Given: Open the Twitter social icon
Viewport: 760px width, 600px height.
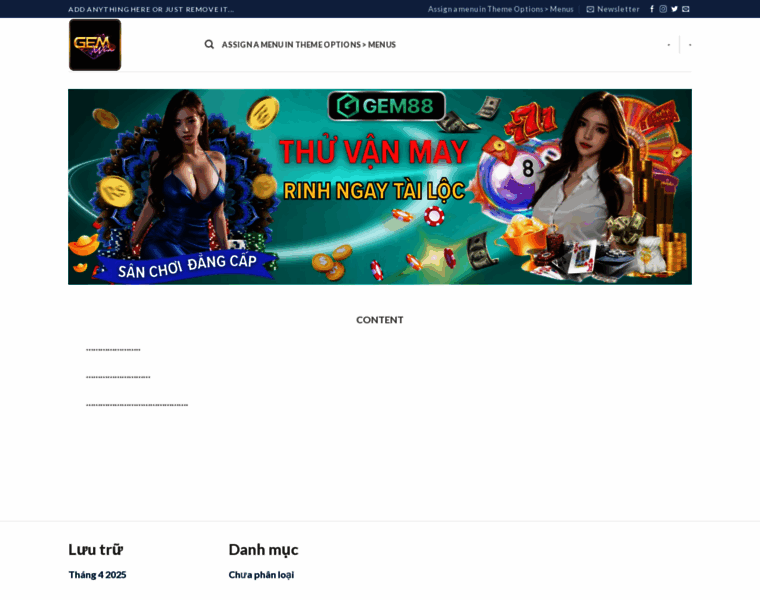Looking at the screenshot, I should point(674,9).
